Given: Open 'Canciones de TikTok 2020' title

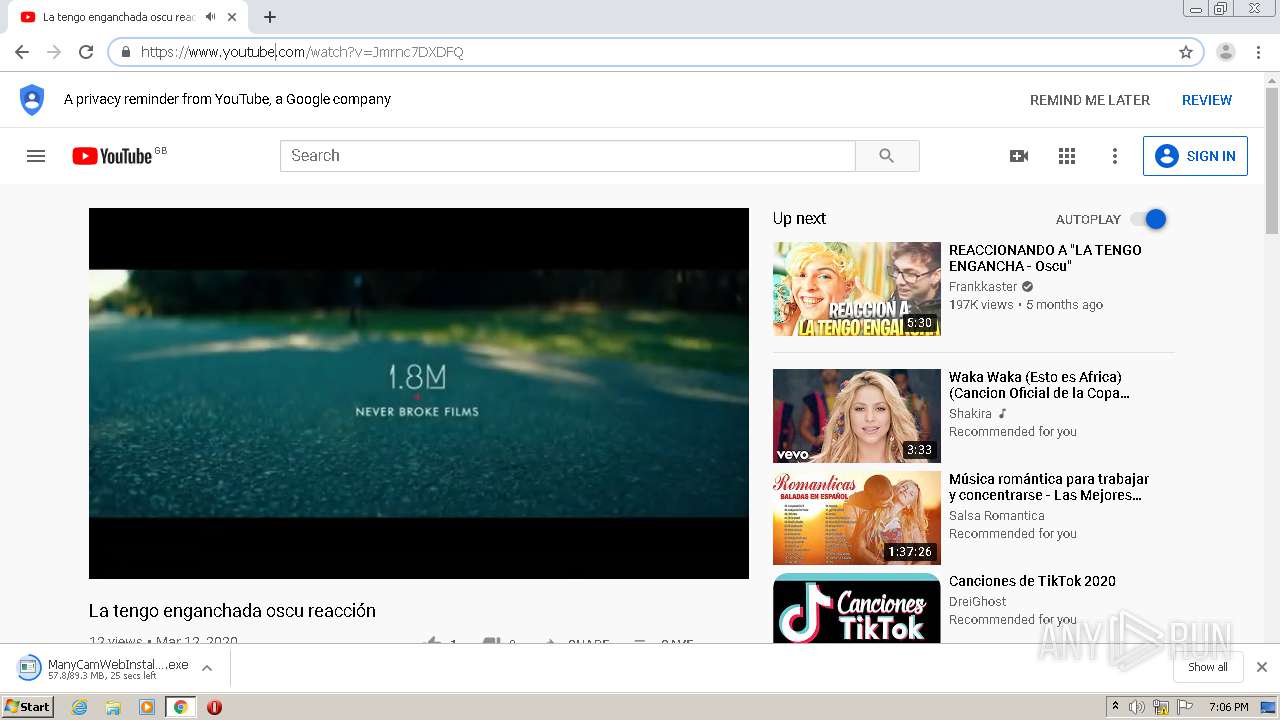Looking at the screenshot, I should (1032, 581).
